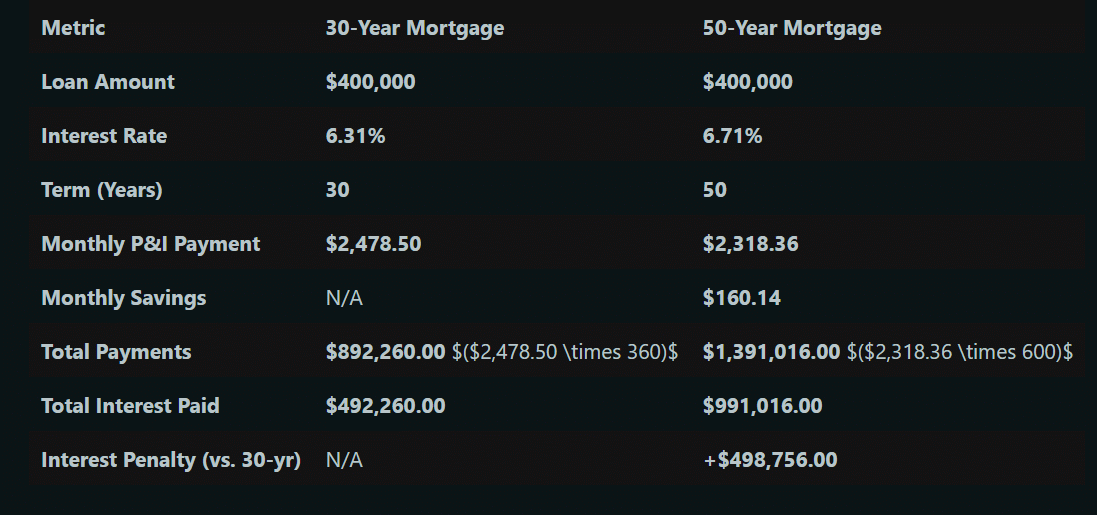Click the "Total Payments" row label

click(116, 352)
